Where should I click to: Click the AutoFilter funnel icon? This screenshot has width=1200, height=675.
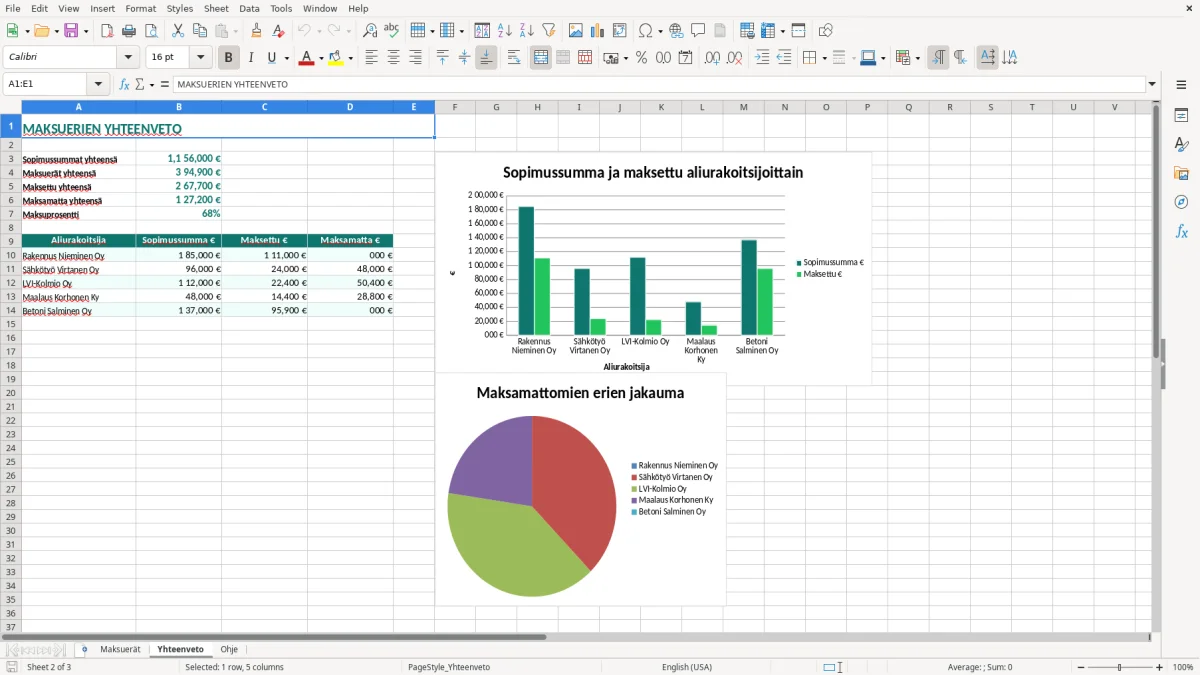coord(549,31)
